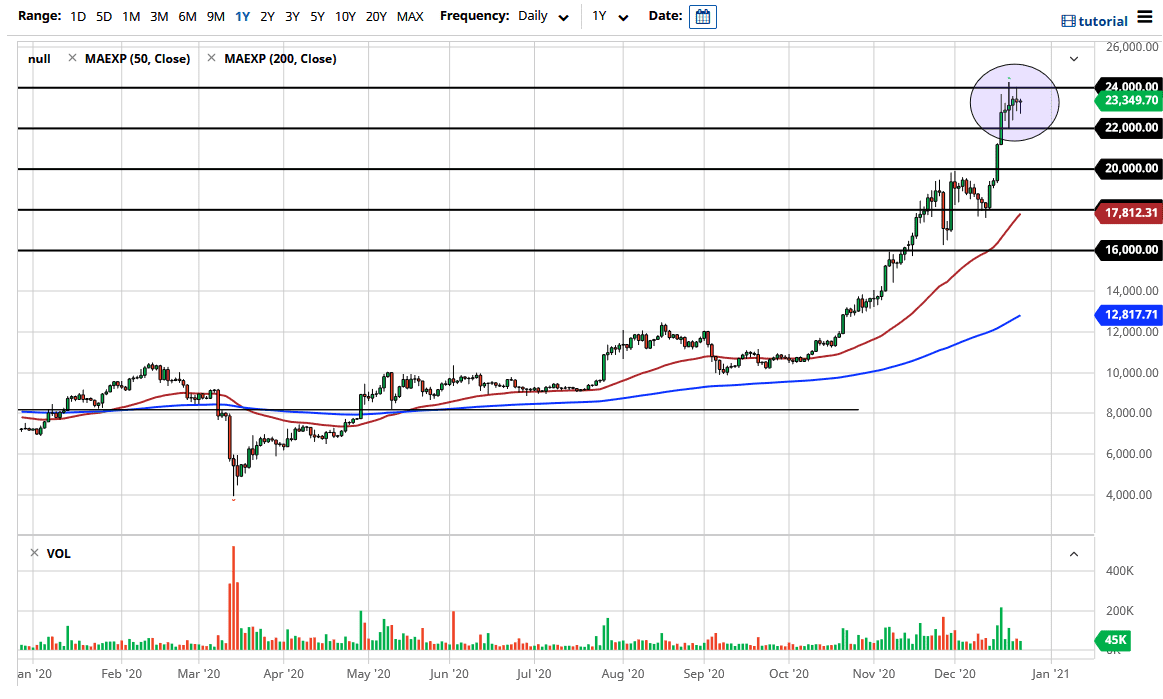Click the tallest March volume spike bar
The image size is (1163, 699).
pyautogui.click(x=234, y=598)
